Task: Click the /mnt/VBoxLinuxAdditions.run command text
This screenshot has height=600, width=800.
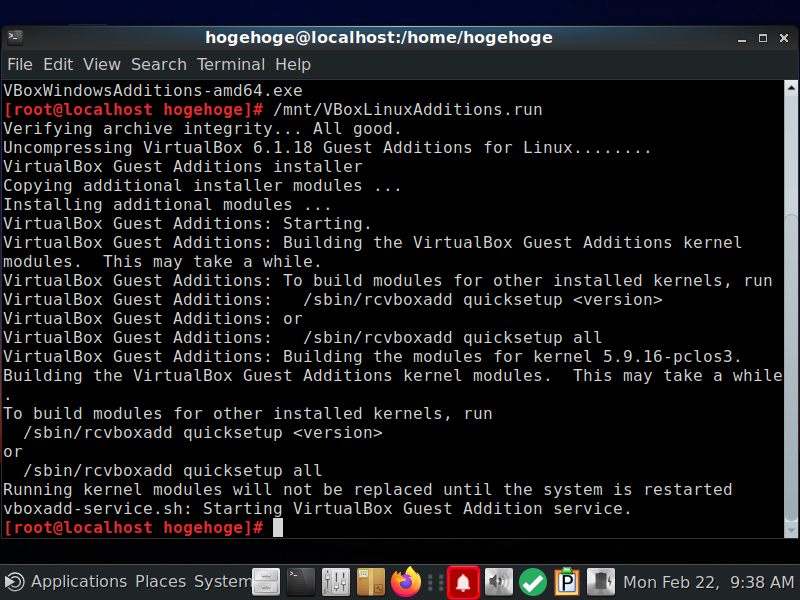Action: 407,110
